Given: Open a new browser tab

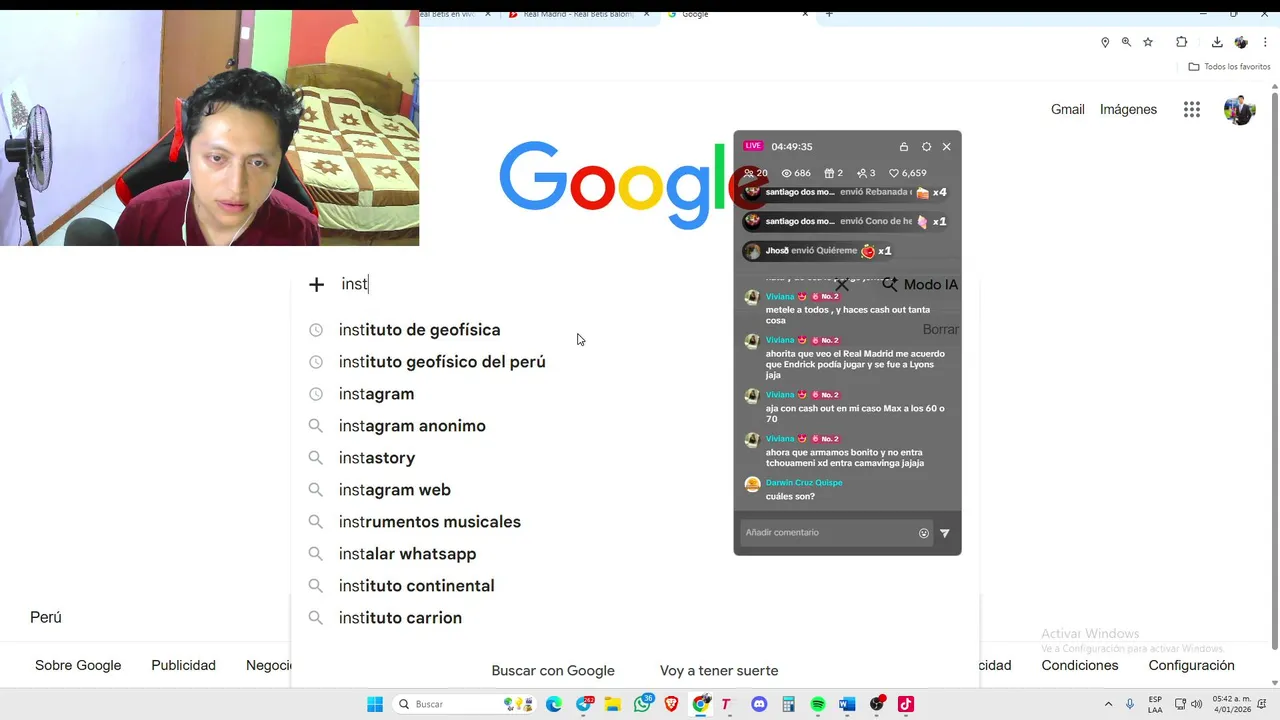Looking at the screenshot, I should coord(828,14).
